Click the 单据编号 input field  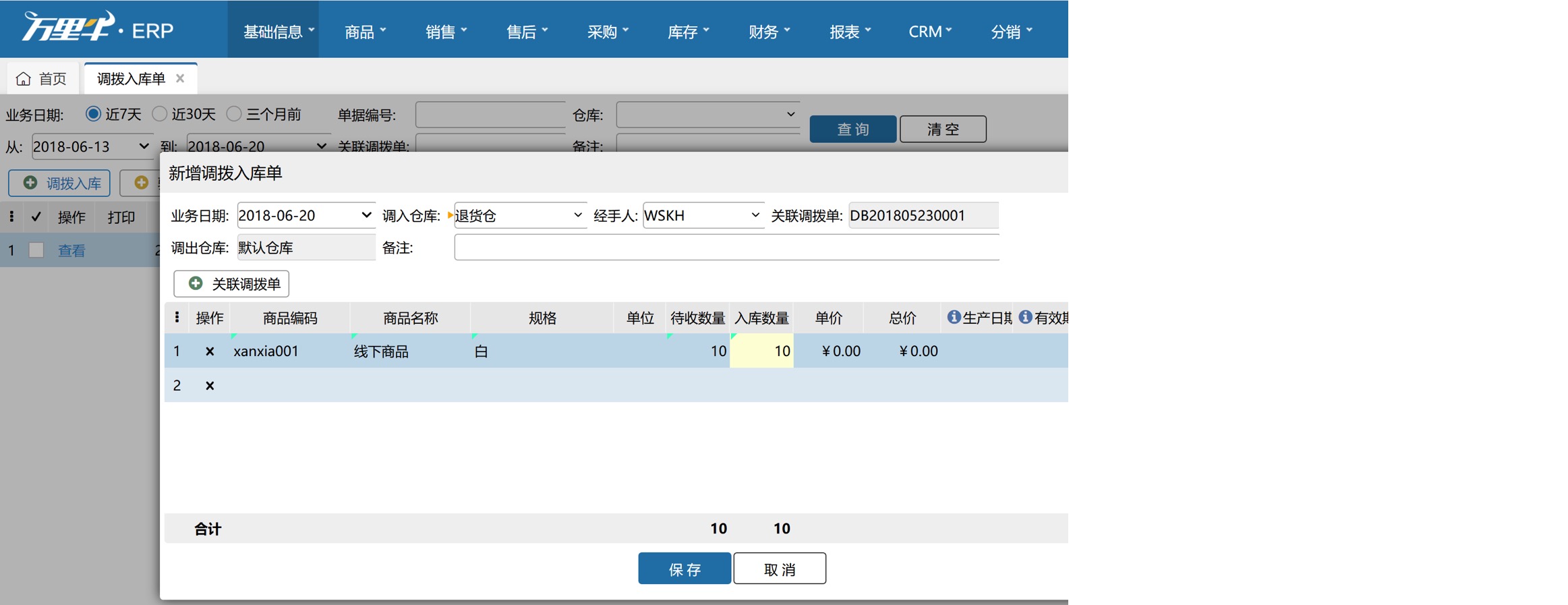[490, 115]
